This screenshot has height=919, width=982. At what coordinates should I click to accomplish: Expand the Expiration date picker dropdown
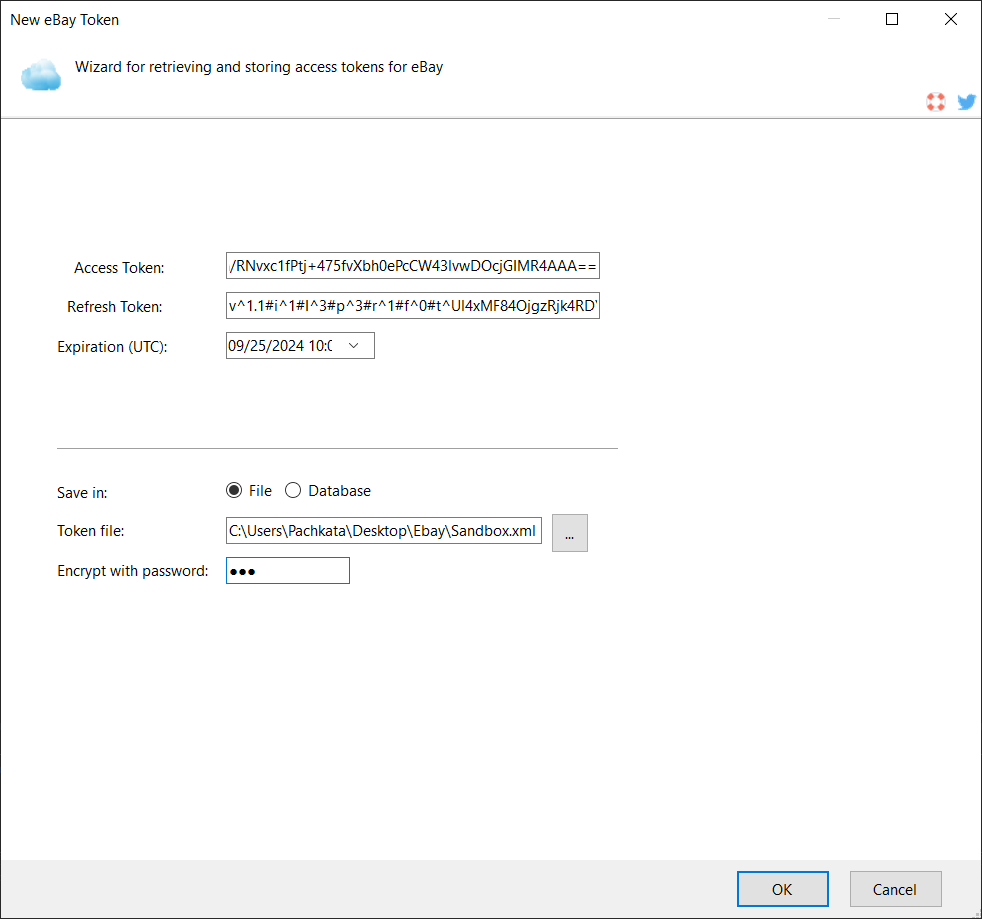click(x=354, y=346)
